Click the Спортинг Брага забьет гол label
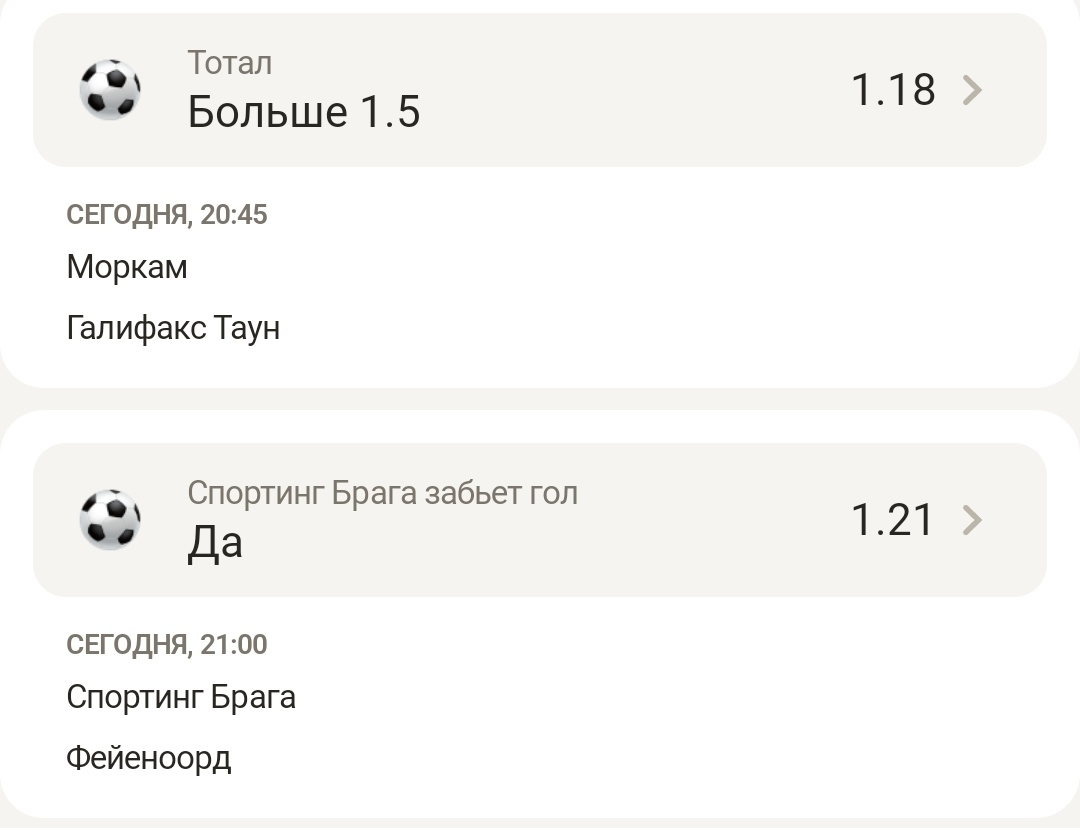This screenshot has height=828, width=1080. (382, 493)
